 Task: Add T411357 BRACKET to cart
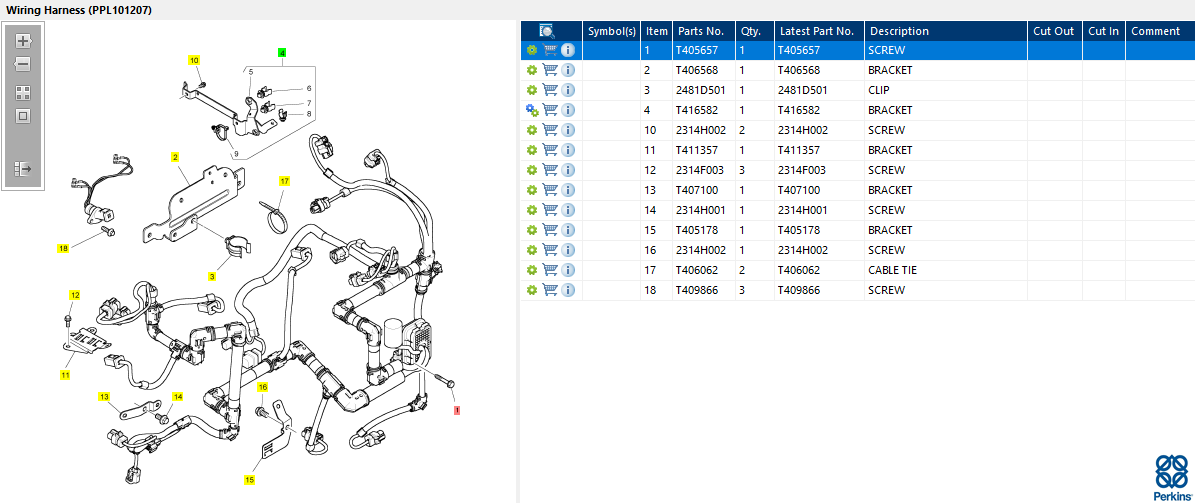(549, 150)
